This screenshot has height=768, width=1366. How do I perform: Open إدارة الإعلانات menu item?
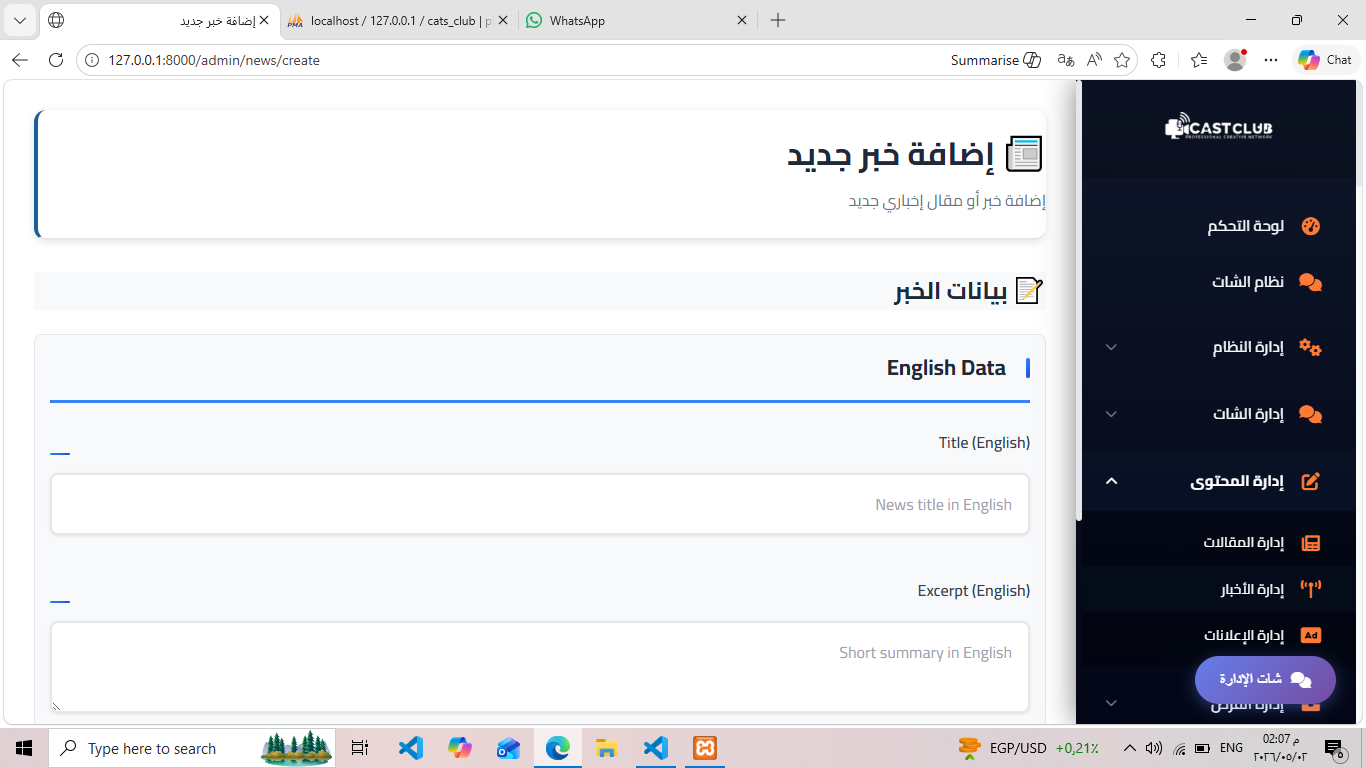point(1218,635)
